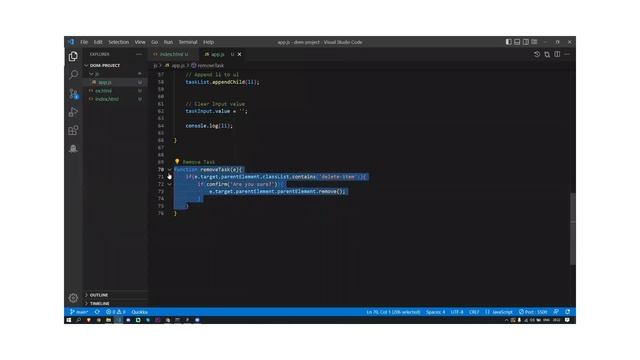The image size is (640, 360).
Task: Open errors and warnings count in status bar
Action: point(116,312)
